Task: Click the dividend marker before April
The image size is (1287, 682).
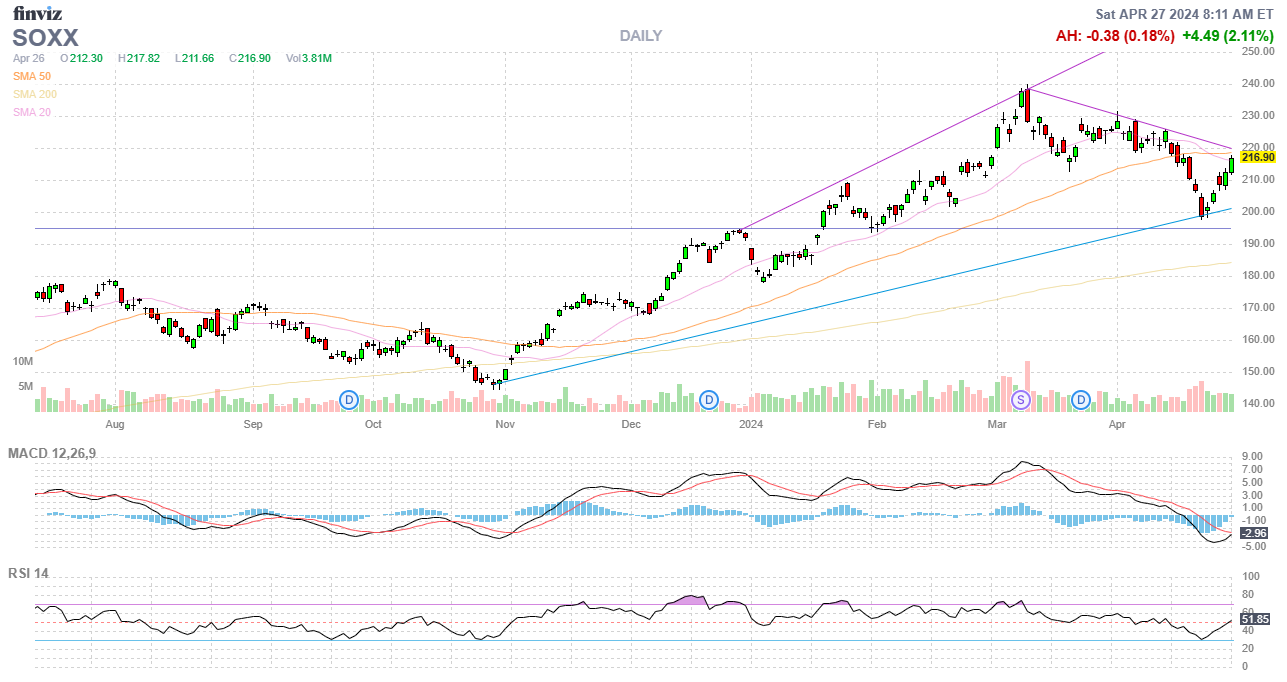Action: [1081, 400]
